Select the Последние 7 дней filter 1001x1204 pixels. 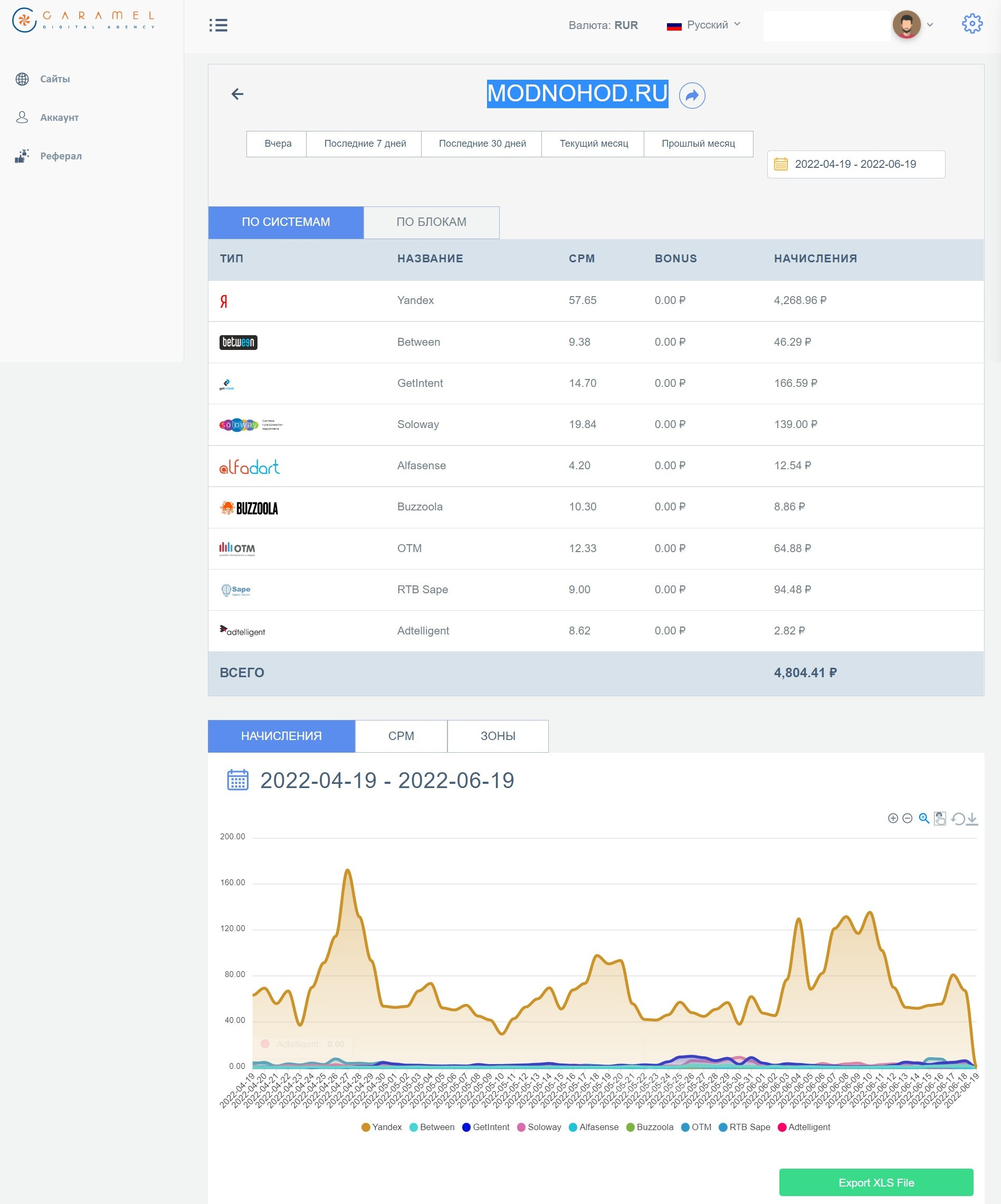point(365,144)
